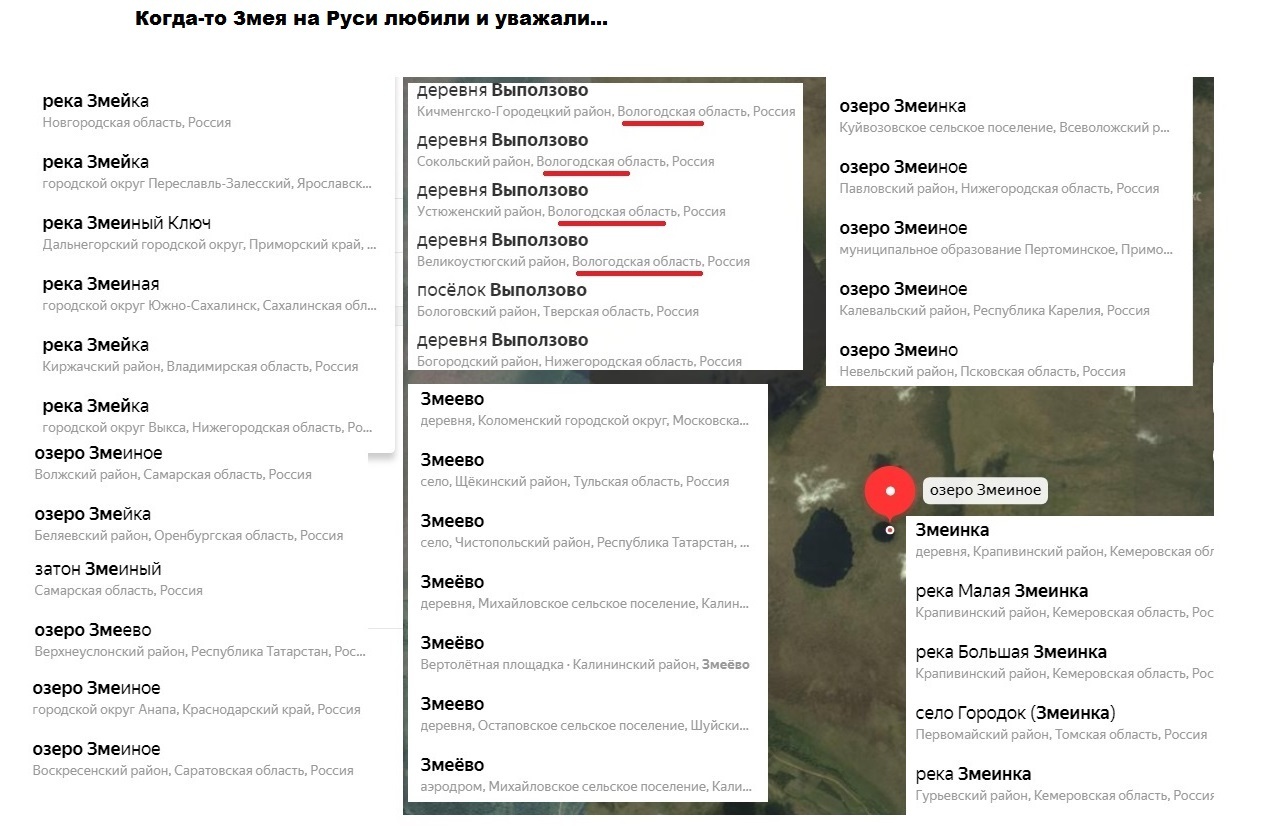Click the small dot marker below the red pin
The image size is (1274, 826).
coord(890,530)
